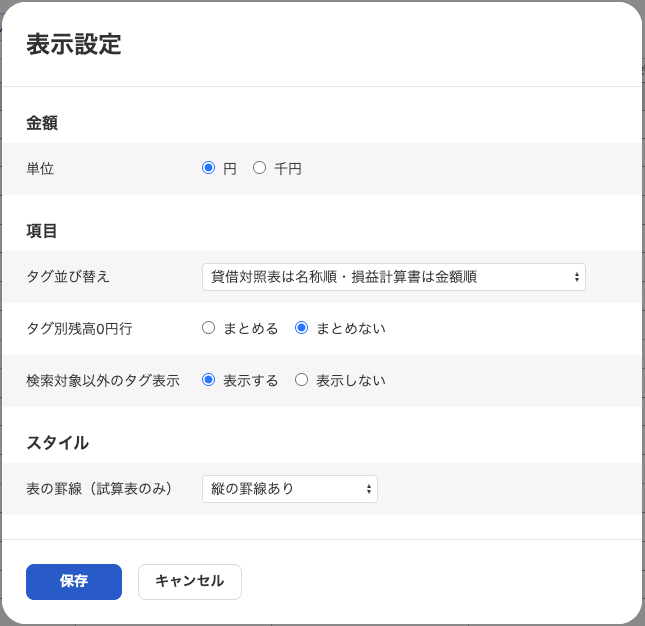Choose まとめない for タグ別残高0円行
The height and width of the screenshot is (626, 645).
tap(302, 328)
